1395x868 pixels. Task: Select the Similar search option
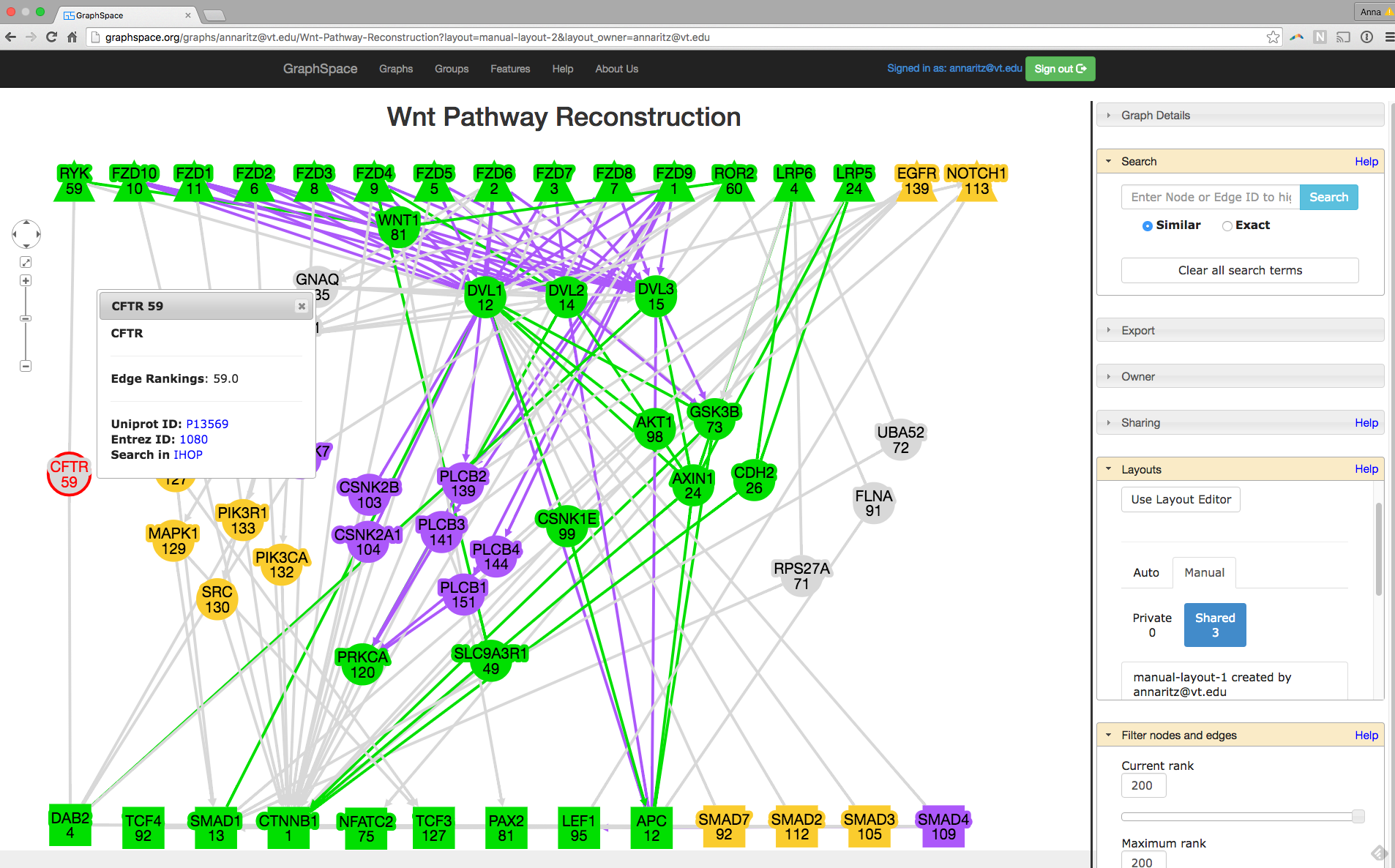coord(1147,226)
